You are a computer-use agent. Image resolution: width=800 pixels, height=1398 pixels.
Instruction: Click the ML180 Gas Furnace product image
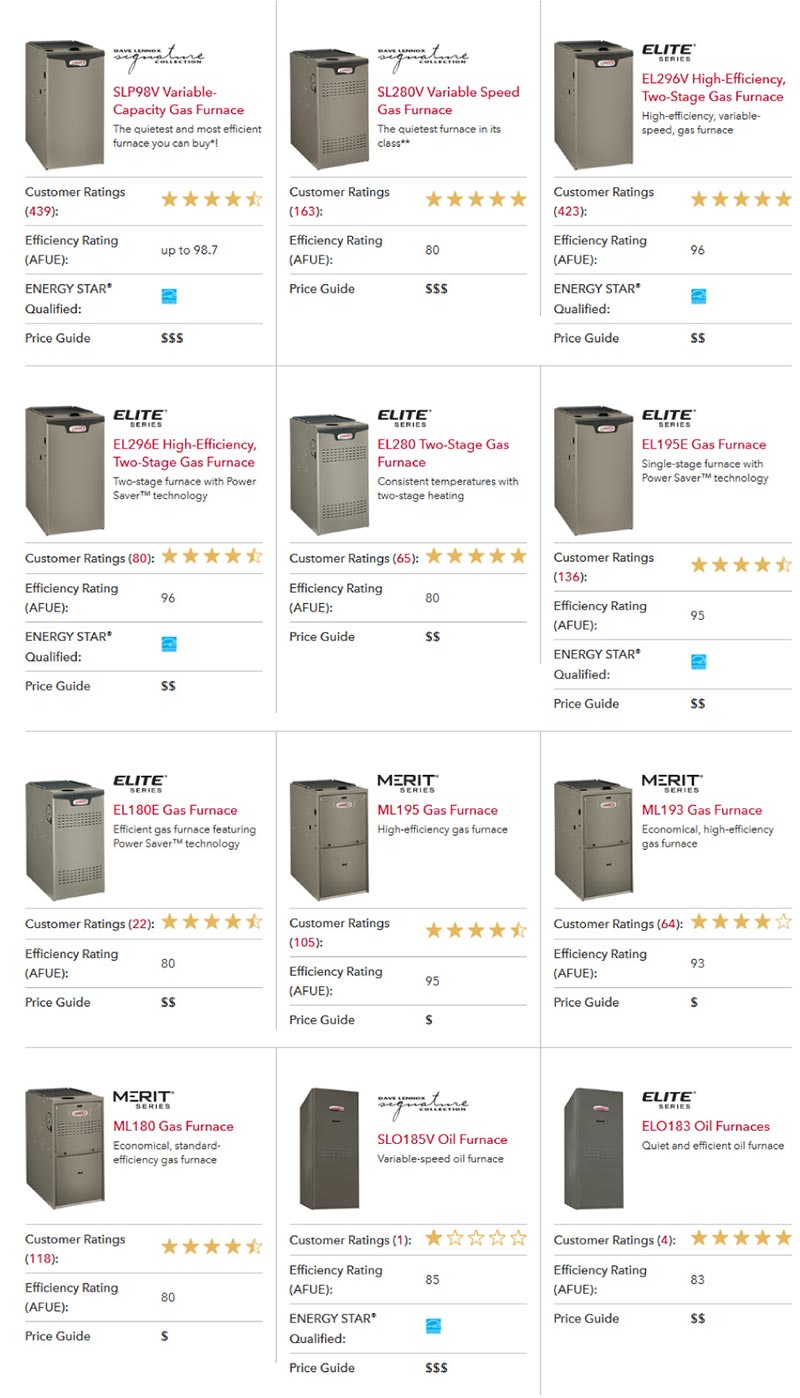(65, 1150)
